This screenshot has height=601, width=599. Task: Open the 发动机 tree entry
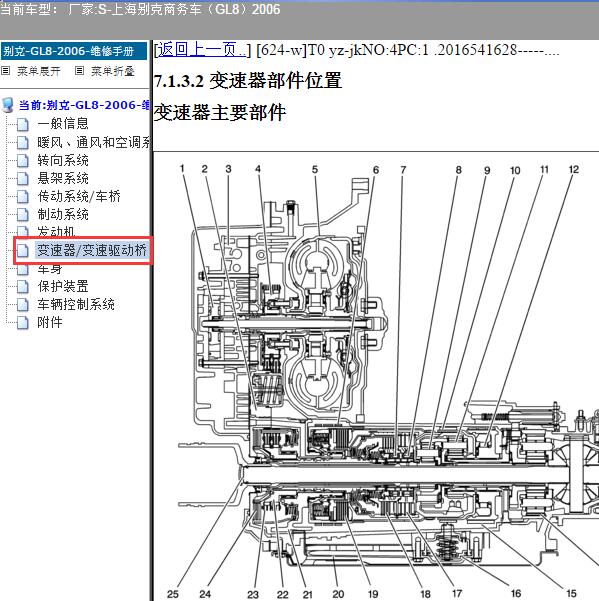(x=56, y=231)
